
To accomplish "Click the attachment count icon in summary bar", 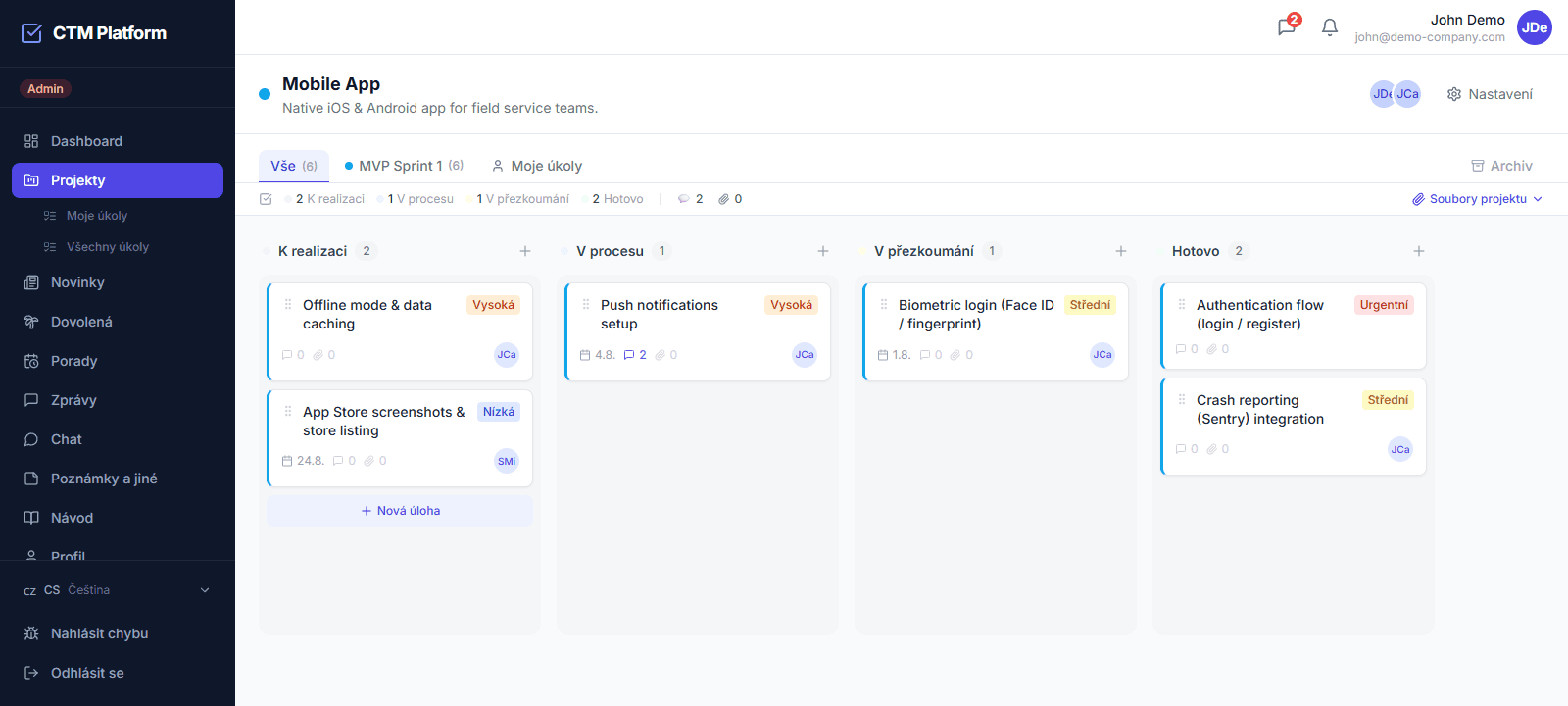I will pos(723,199).
